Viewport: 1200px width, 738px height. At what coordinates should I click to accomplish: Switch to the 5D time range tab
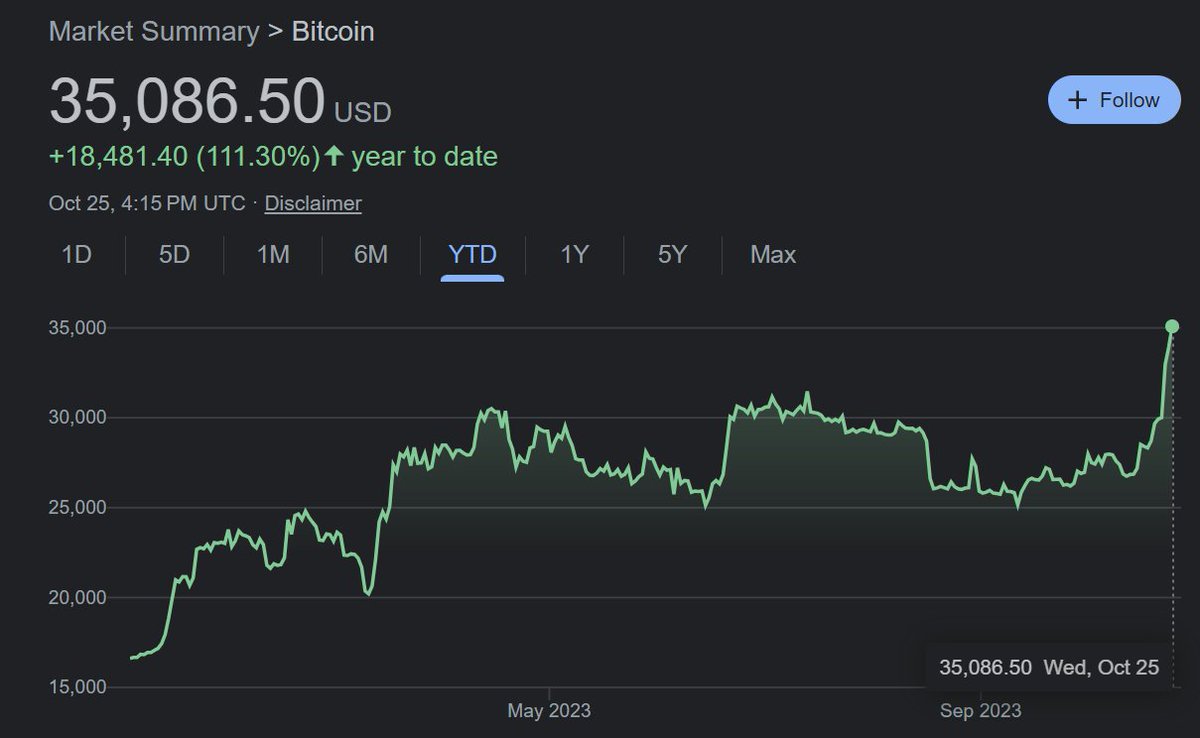click(x=174, y=255)
